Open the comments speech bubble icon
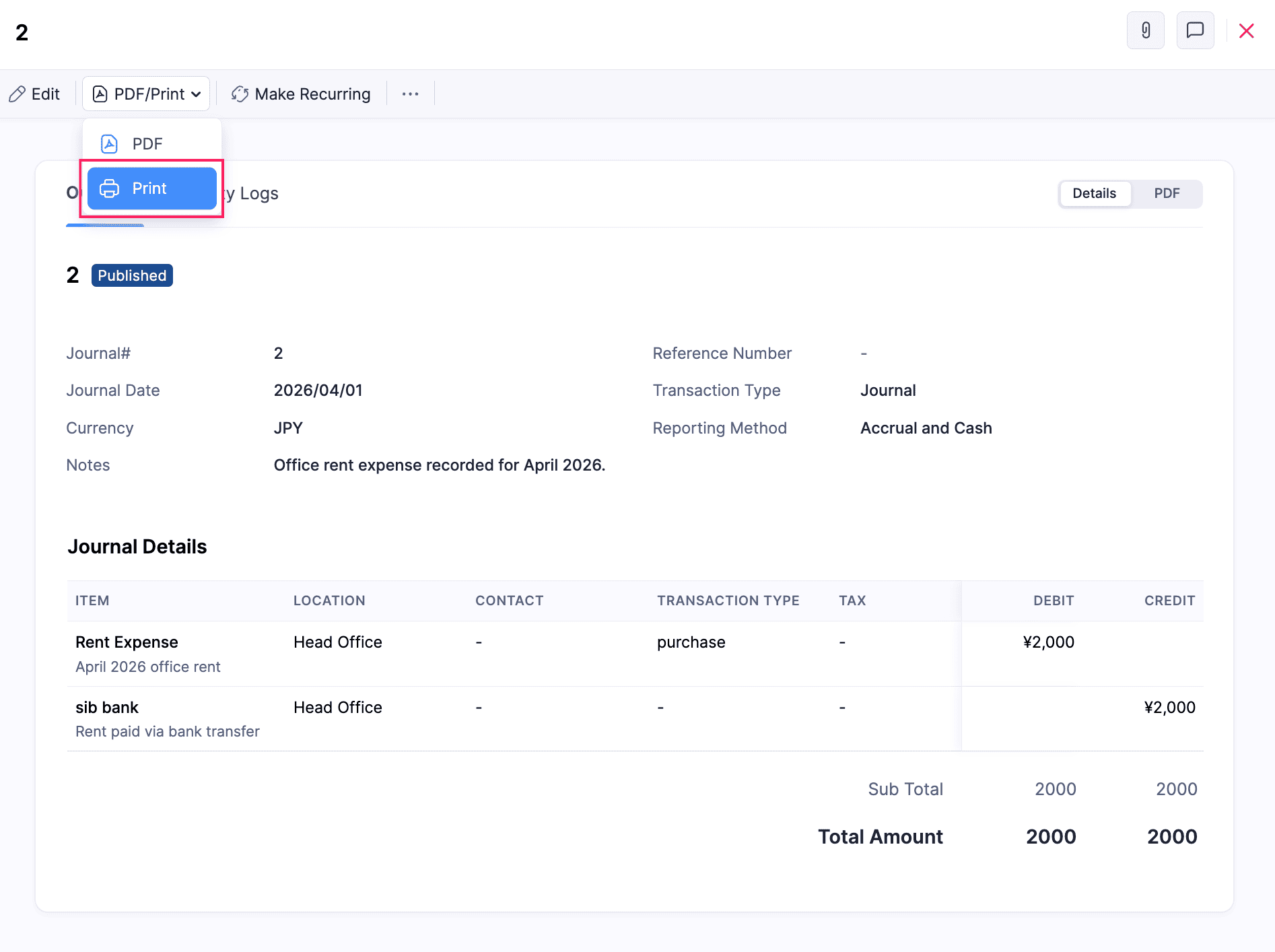Screen dimensions: 1275x952 [x=1195, y=30]
